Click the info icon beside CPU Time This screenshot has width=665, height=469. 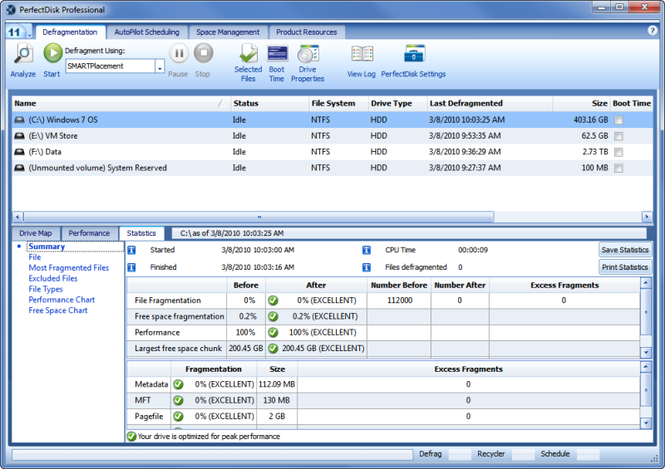(366, 250)
